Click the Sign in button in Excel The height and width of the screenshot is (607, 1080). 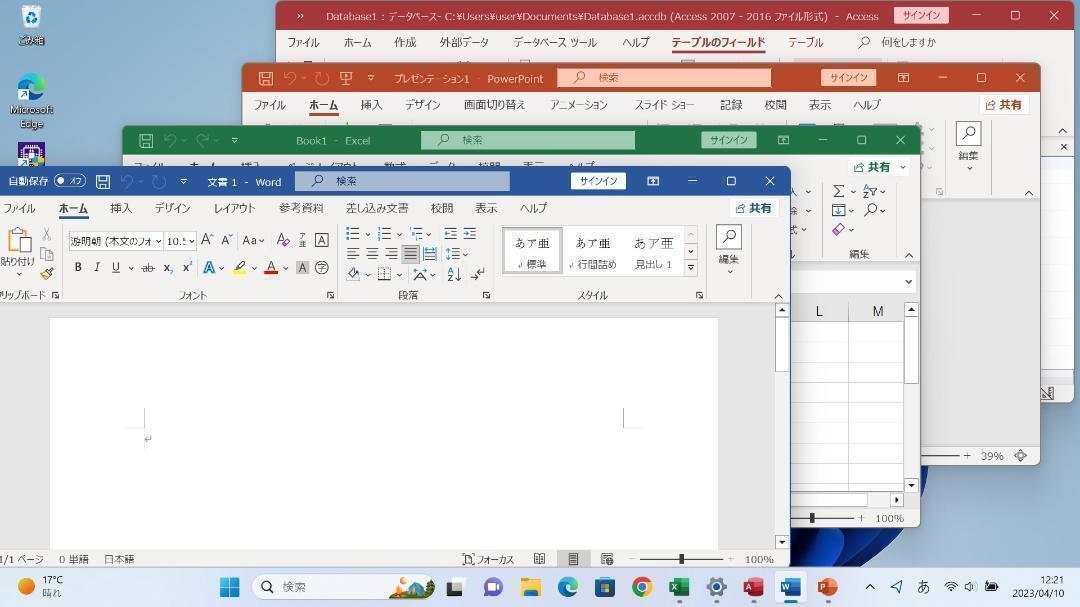click(729, 140)
